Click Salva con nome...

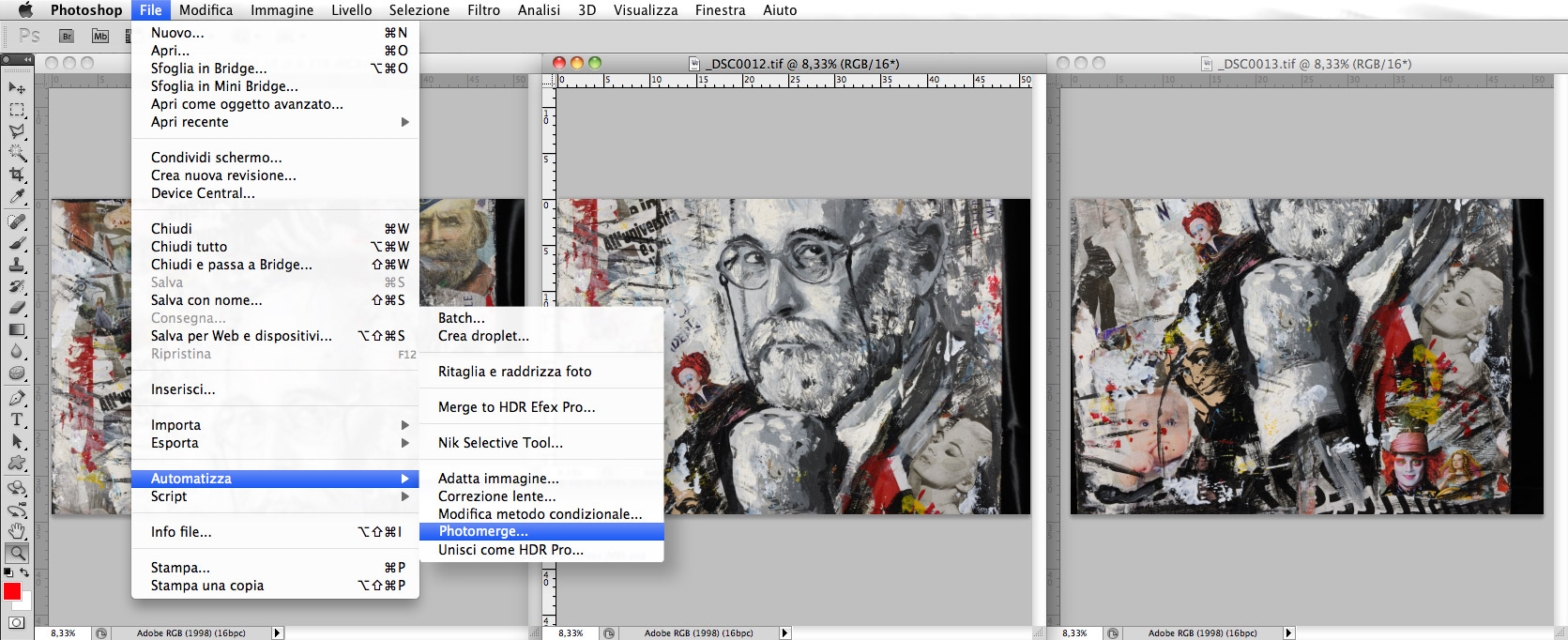(275, 300)
